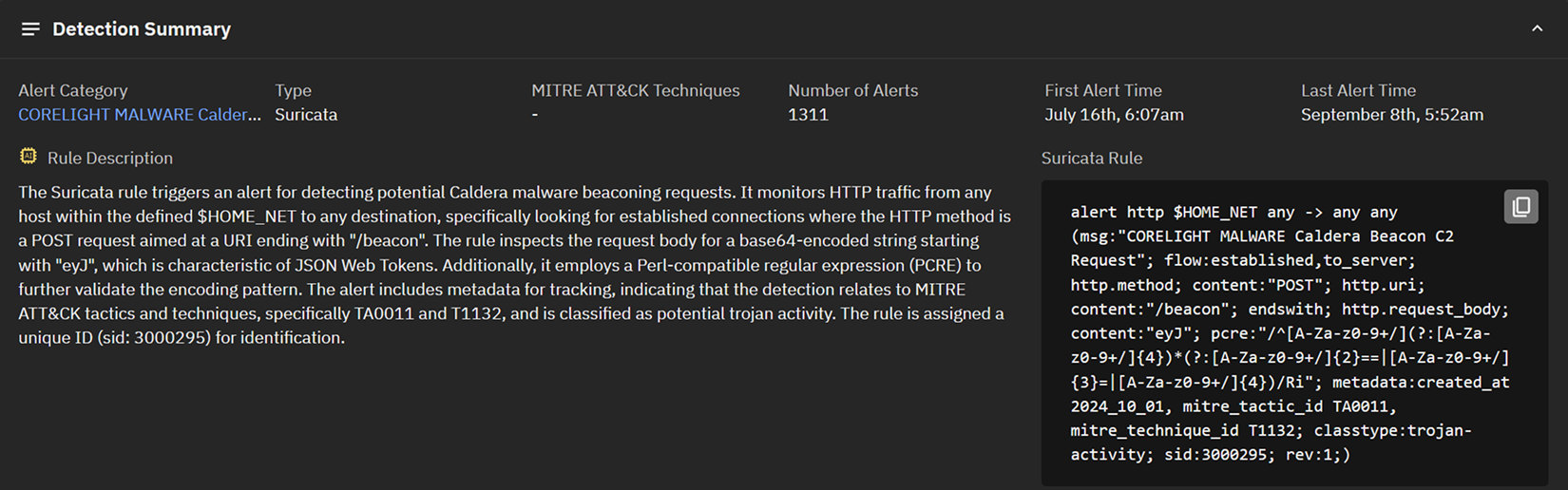Select the Suricata type value
Viewport: 1568px width, 490px height.
click(x=306, y=115)
